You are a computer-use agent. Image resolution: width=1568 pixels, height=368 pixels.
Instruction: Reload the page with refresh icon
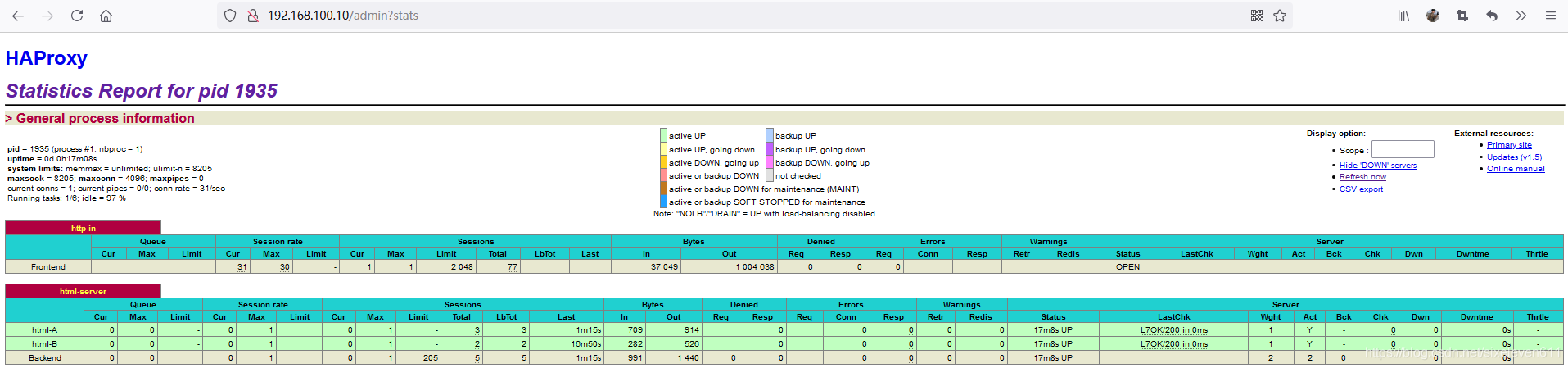point(77,16)
